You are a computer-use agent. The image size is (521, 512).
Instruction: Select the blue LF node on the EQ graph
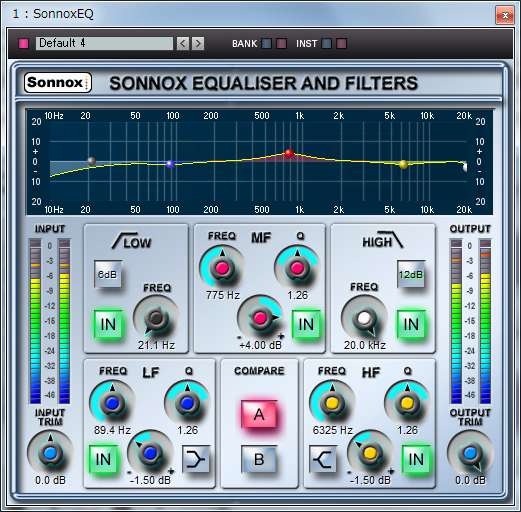170,164
